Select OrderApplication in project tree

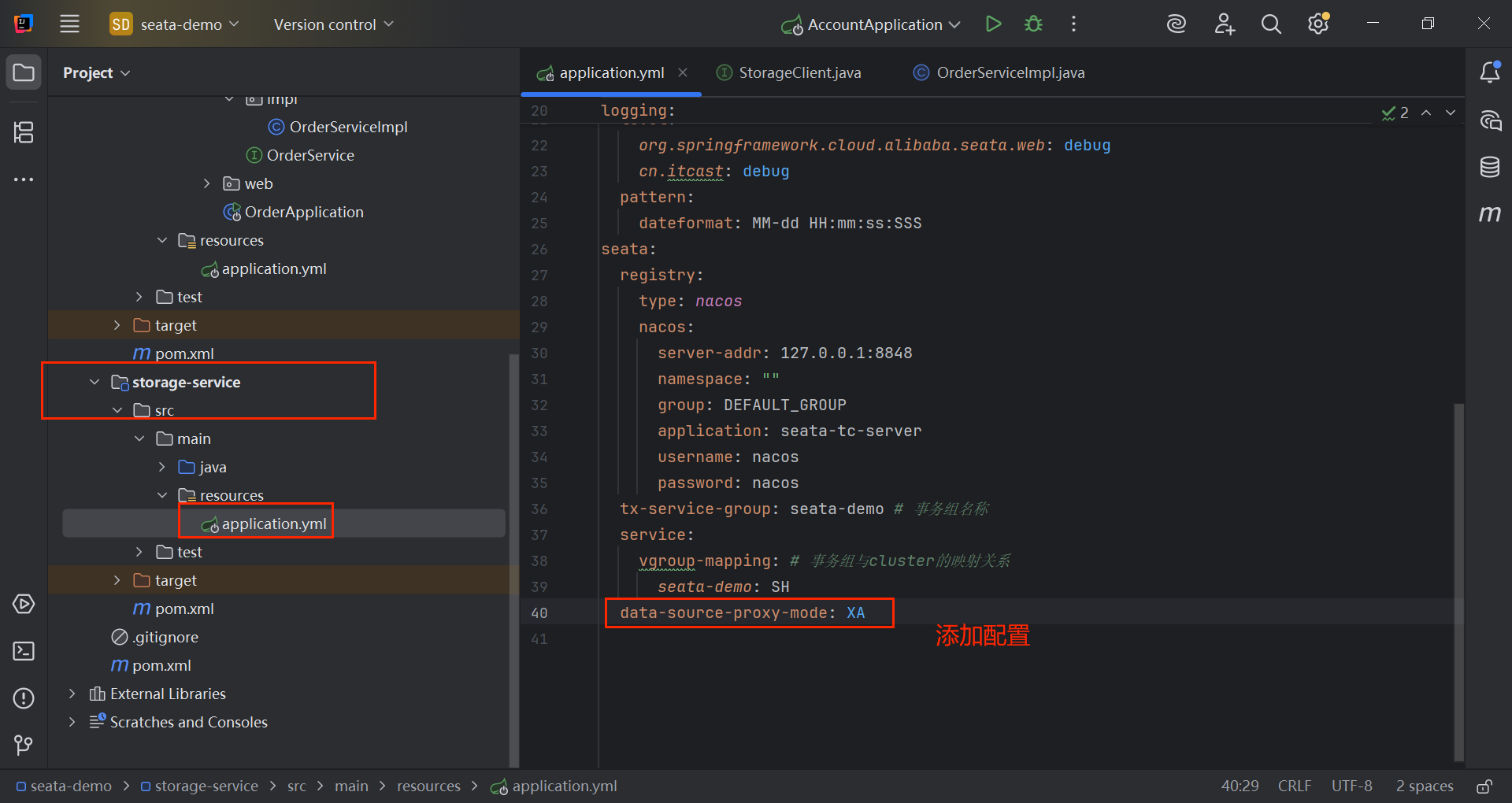[x=294, y=212]
